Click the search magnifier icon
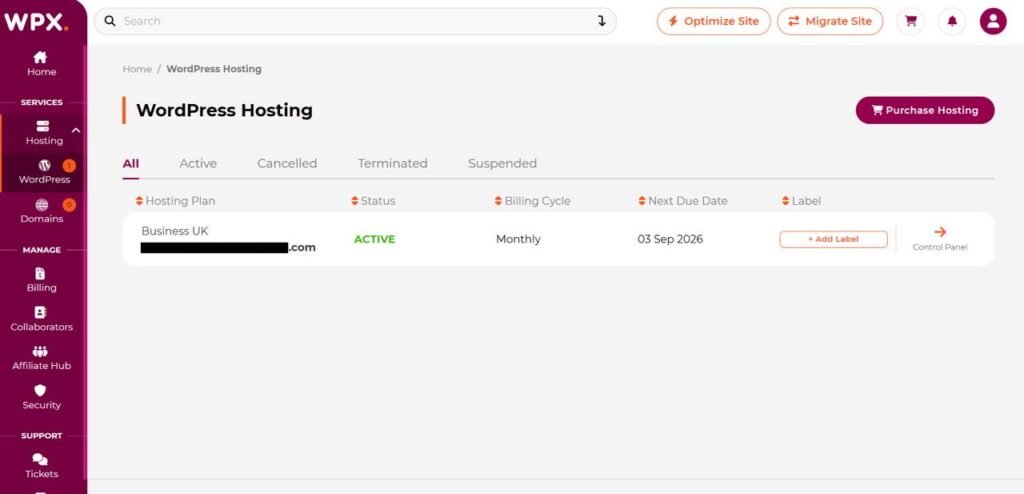 pos(110,21)
